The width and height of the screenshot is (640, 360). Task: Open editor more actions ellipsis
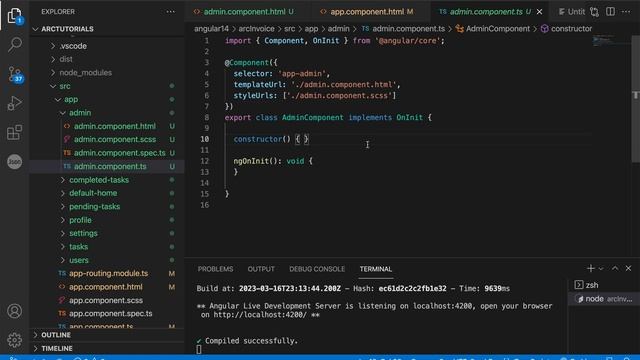(626, 12)
